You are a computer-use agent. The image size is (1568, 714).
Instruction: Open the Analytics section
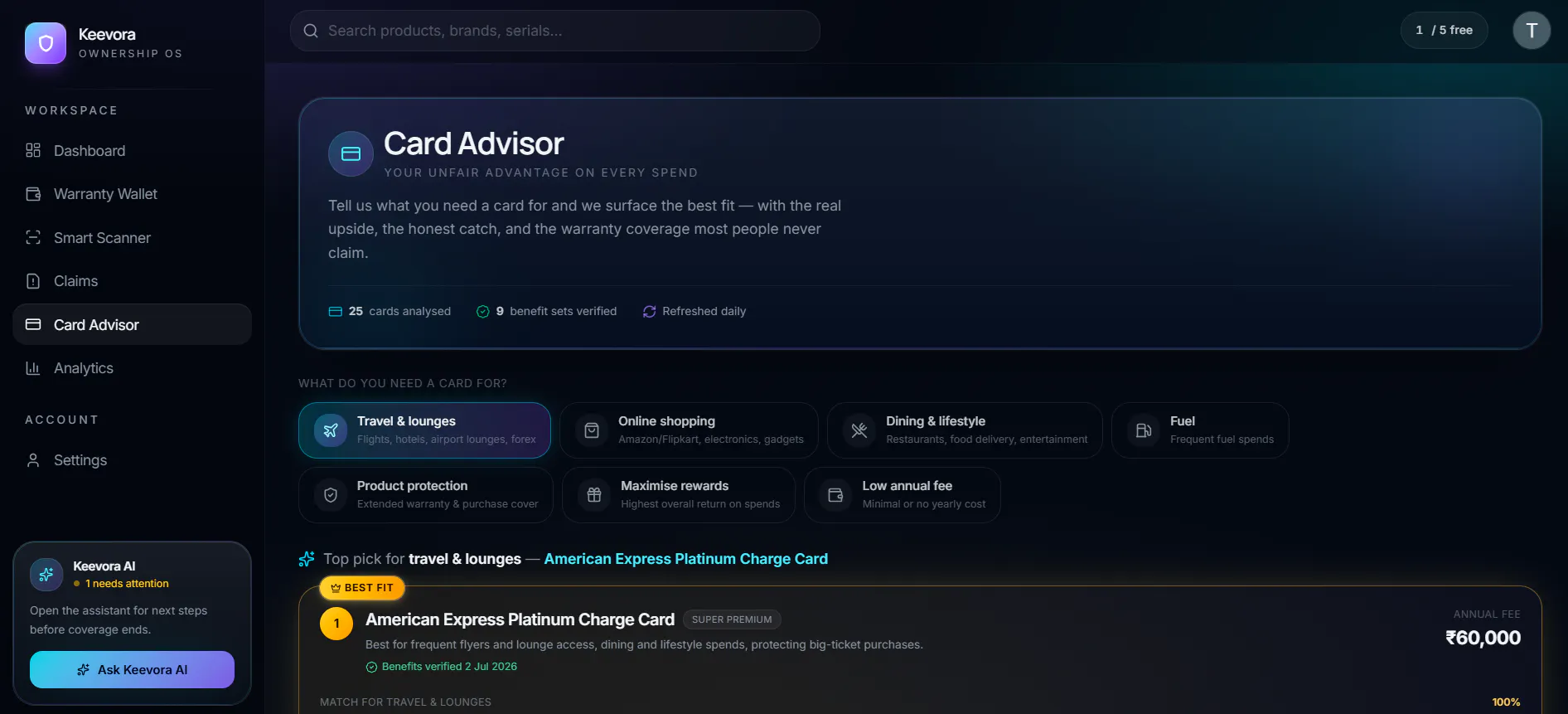click(132, 368)
